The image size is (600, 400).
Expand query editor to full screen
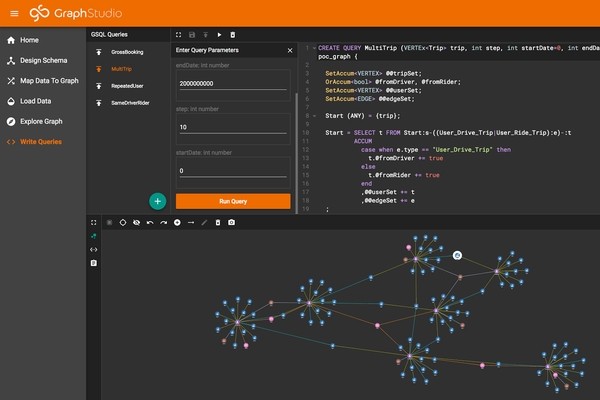[x=178, y=35]
